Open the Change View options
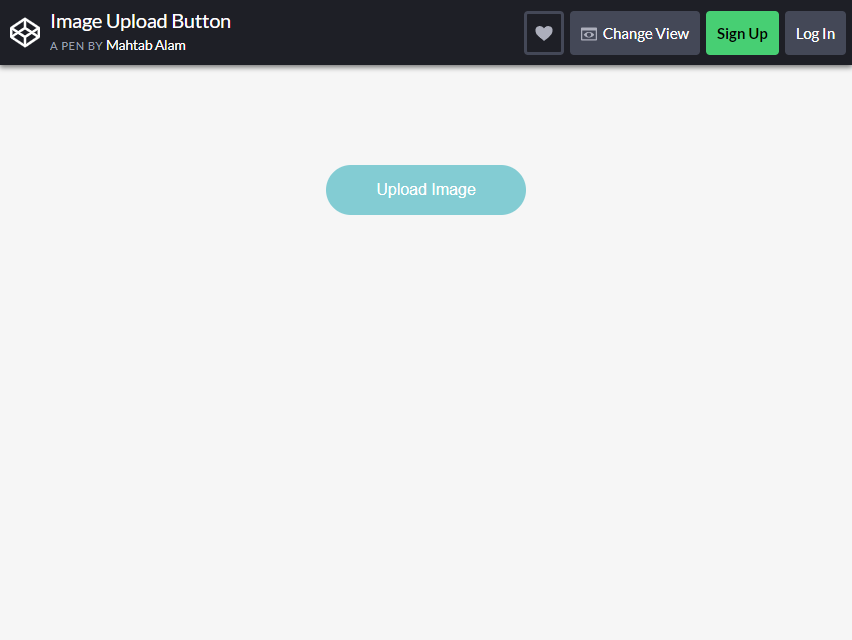This screenshot has height=640, width=852. tap(635, 33)
